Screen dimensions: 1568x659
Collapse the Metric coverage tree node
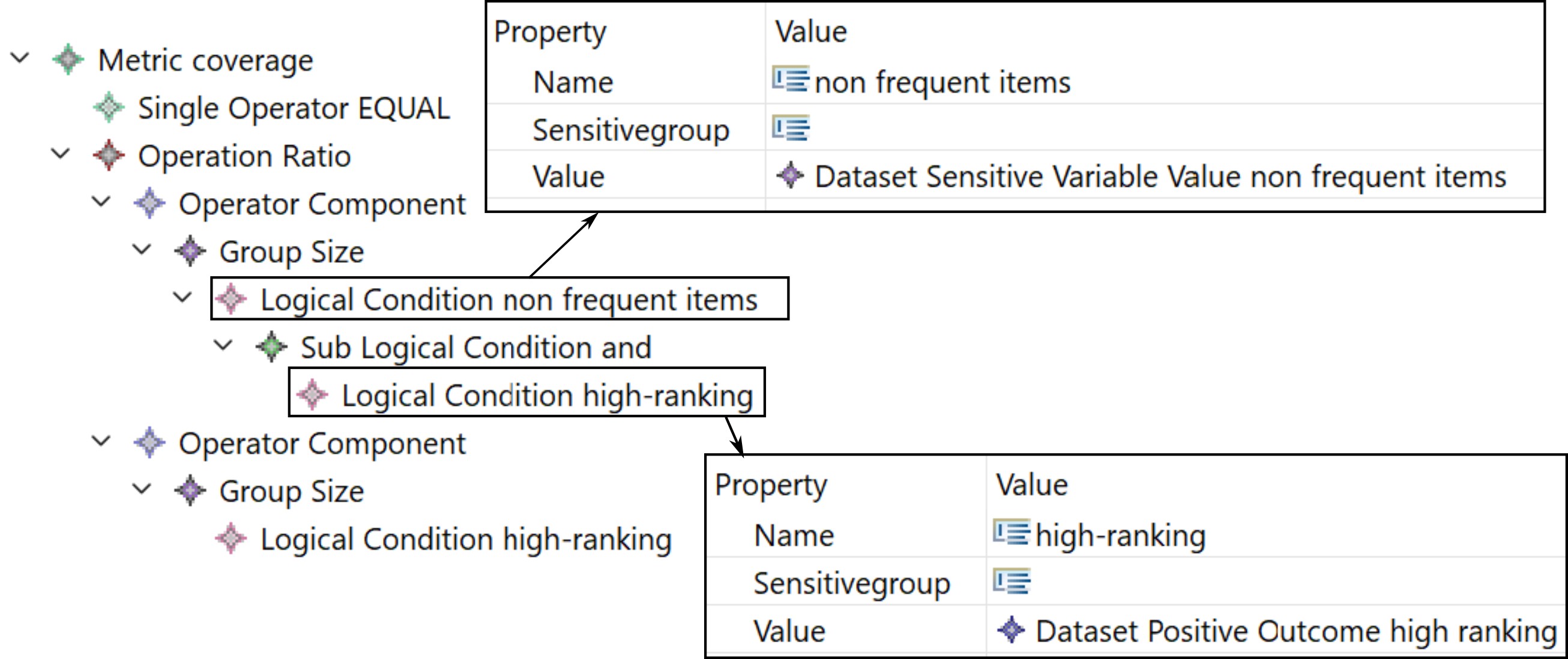pos(20,58)
